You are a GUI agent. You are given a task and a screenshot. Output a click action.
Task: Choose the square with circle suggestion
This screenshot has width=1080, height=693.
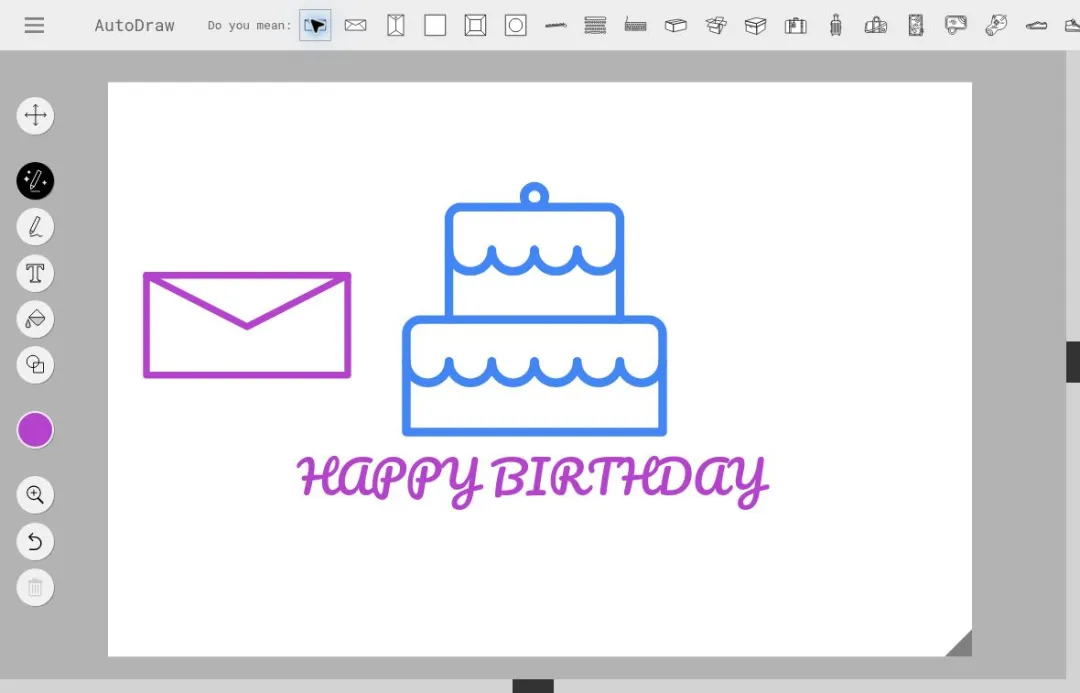515,25
